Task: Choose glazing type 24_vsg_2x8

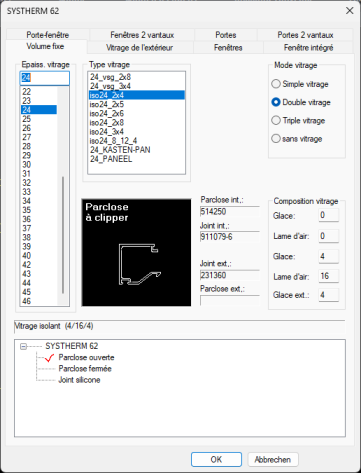Action: coord(136,77)
